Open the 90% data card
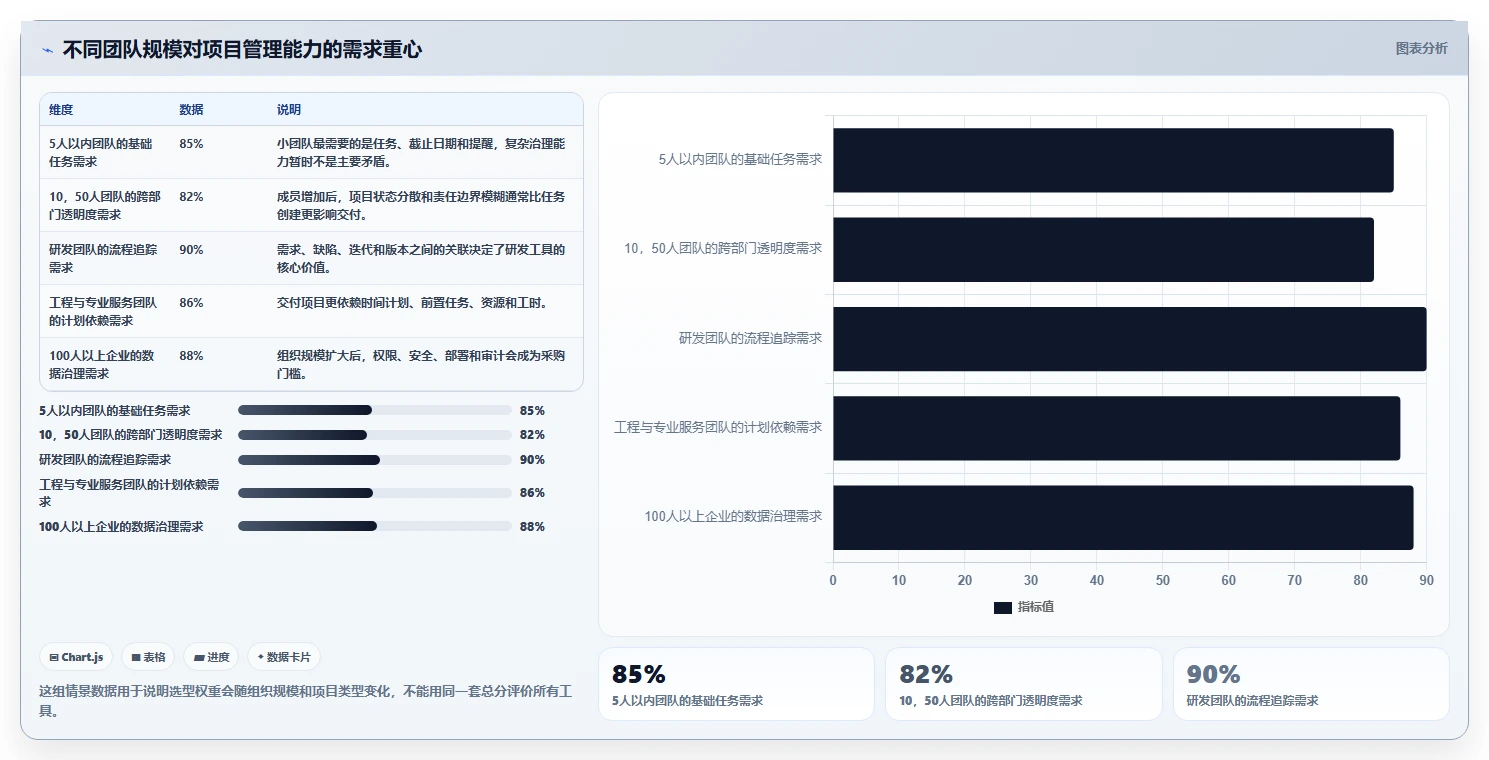Image resolution: width=1489 pixels, height=760 pixels. pyautogui.click(x=1311, y=684)
